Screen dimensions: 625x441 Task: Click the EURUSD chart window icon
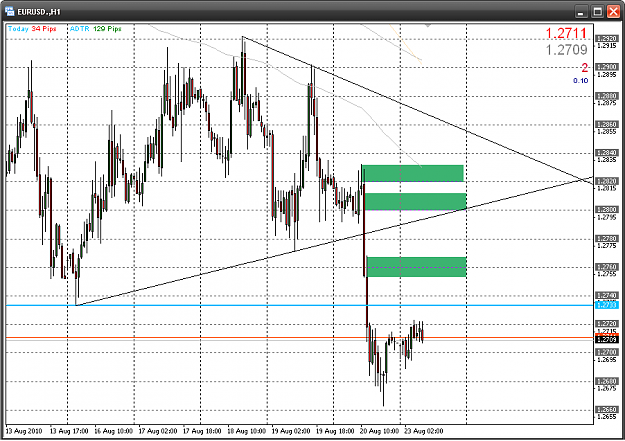coord(10,12)
